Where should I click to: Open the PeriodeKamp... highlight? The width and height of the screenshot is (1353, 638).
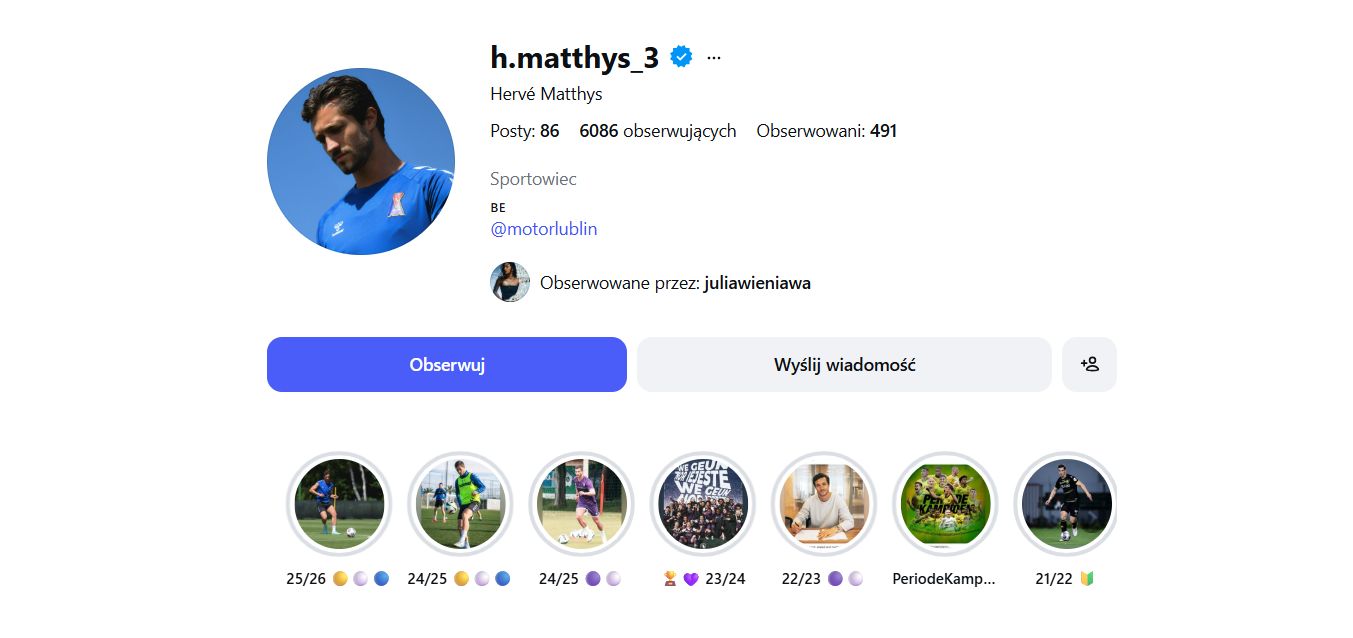click(945, 504)
